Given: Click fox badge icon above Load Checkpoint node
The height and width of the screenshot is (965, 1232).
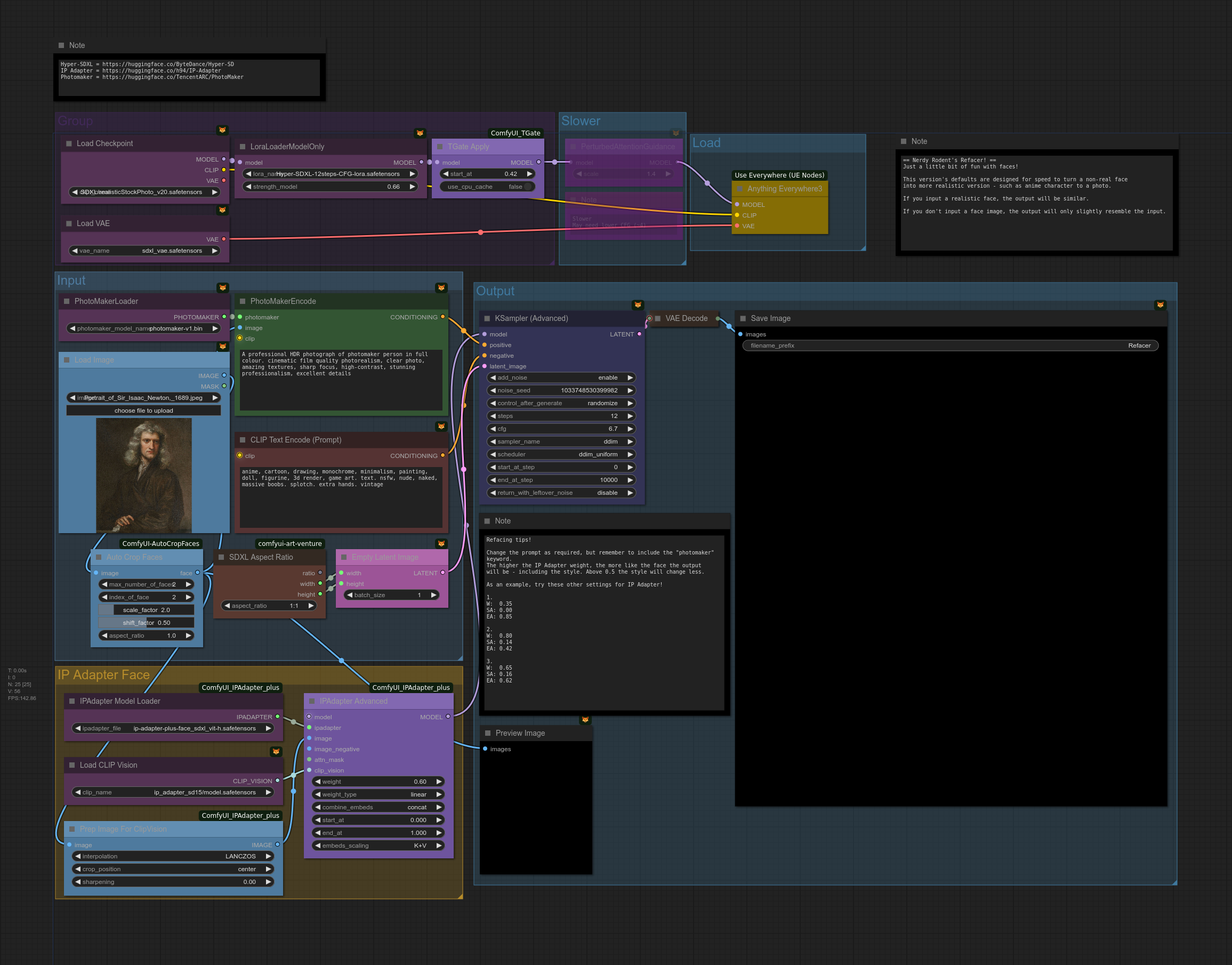Looking at the screenshot, I should [x=222, y=130].
